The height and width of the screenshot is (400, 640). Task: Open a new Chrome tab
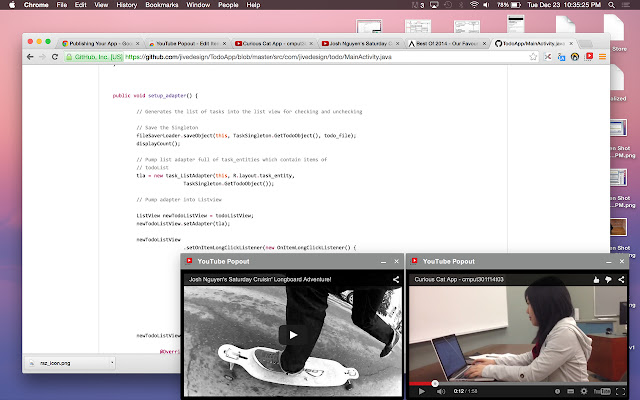point(585,44)
